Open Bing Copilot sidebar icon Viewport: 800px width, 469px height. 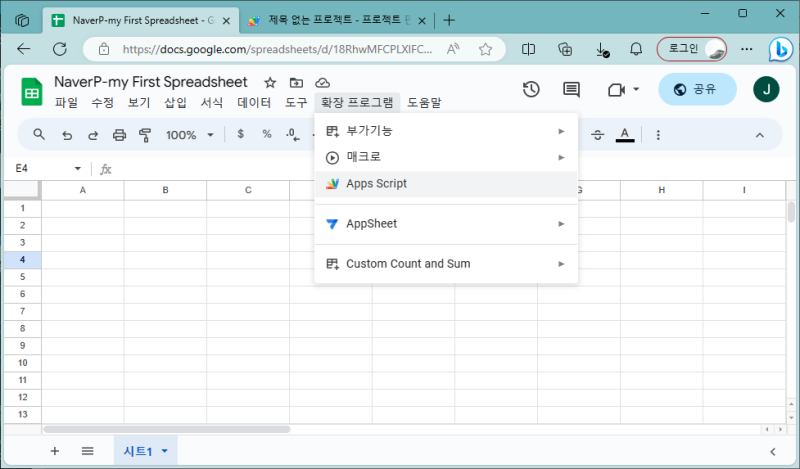click(x=781, y=50)
